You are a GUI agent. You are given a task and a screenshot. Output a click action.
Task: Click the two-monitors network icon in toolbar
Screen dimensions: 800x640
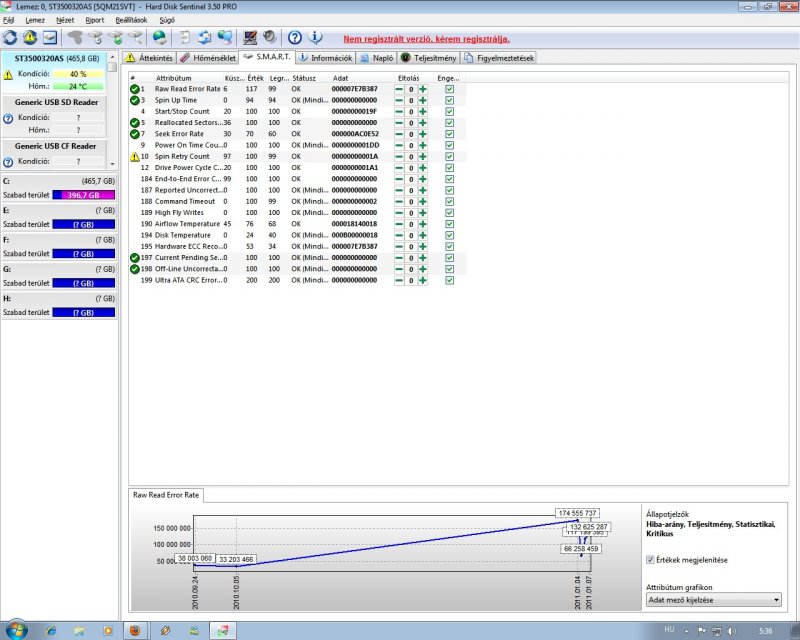pos(224,37)
